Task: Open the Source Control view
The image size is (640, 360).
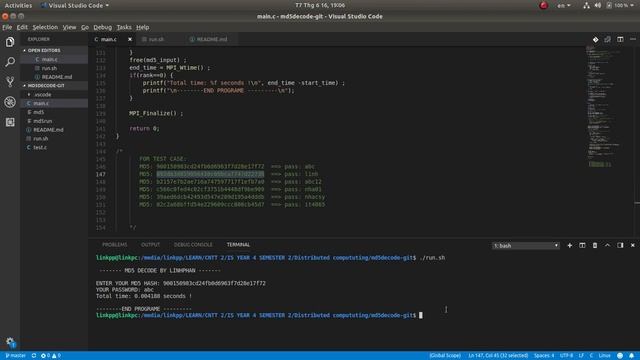Action: (x=10, y=82)
